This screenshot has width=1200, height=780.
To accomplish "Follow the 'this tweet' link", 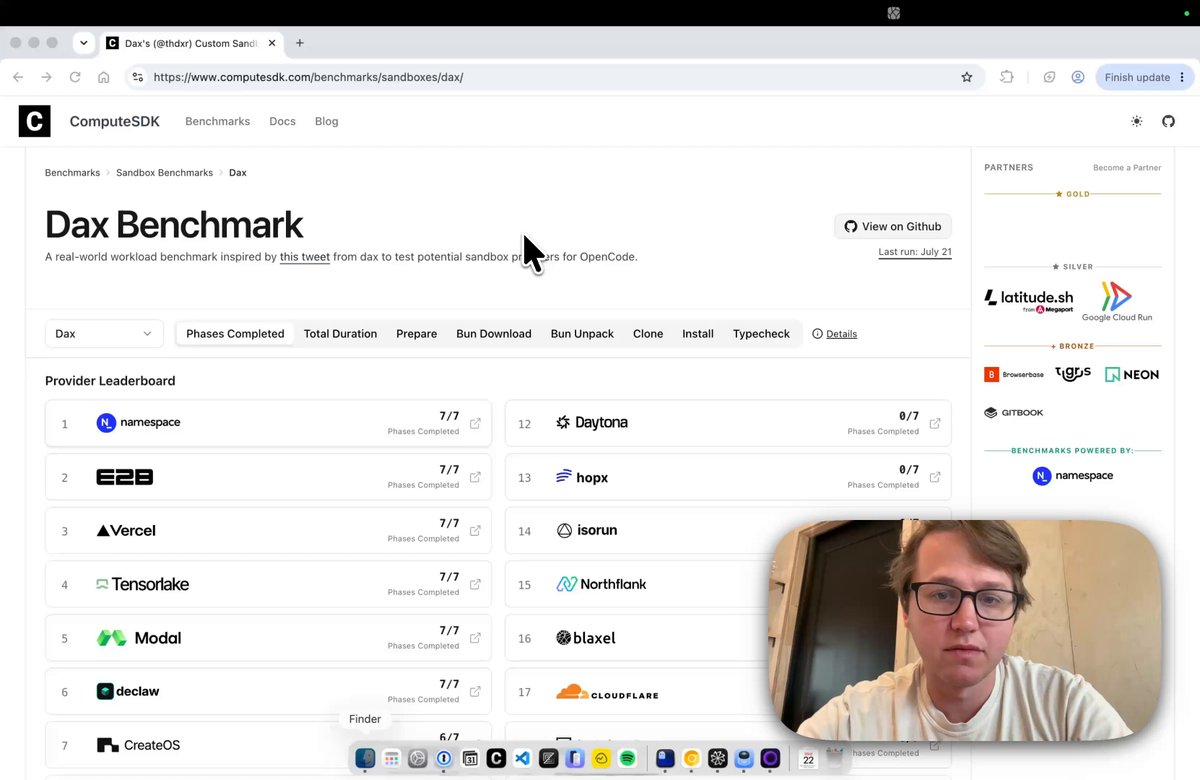I will (x=305, y=257).
